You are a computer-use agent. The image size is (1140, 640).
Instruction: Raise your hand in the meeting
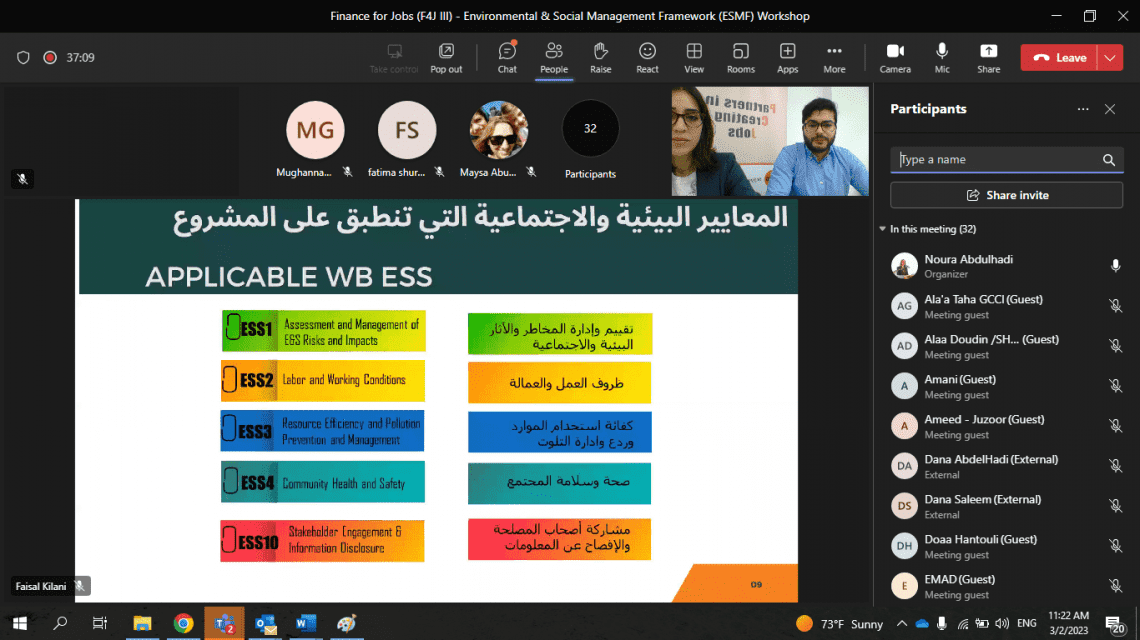(x=600, y=57)
